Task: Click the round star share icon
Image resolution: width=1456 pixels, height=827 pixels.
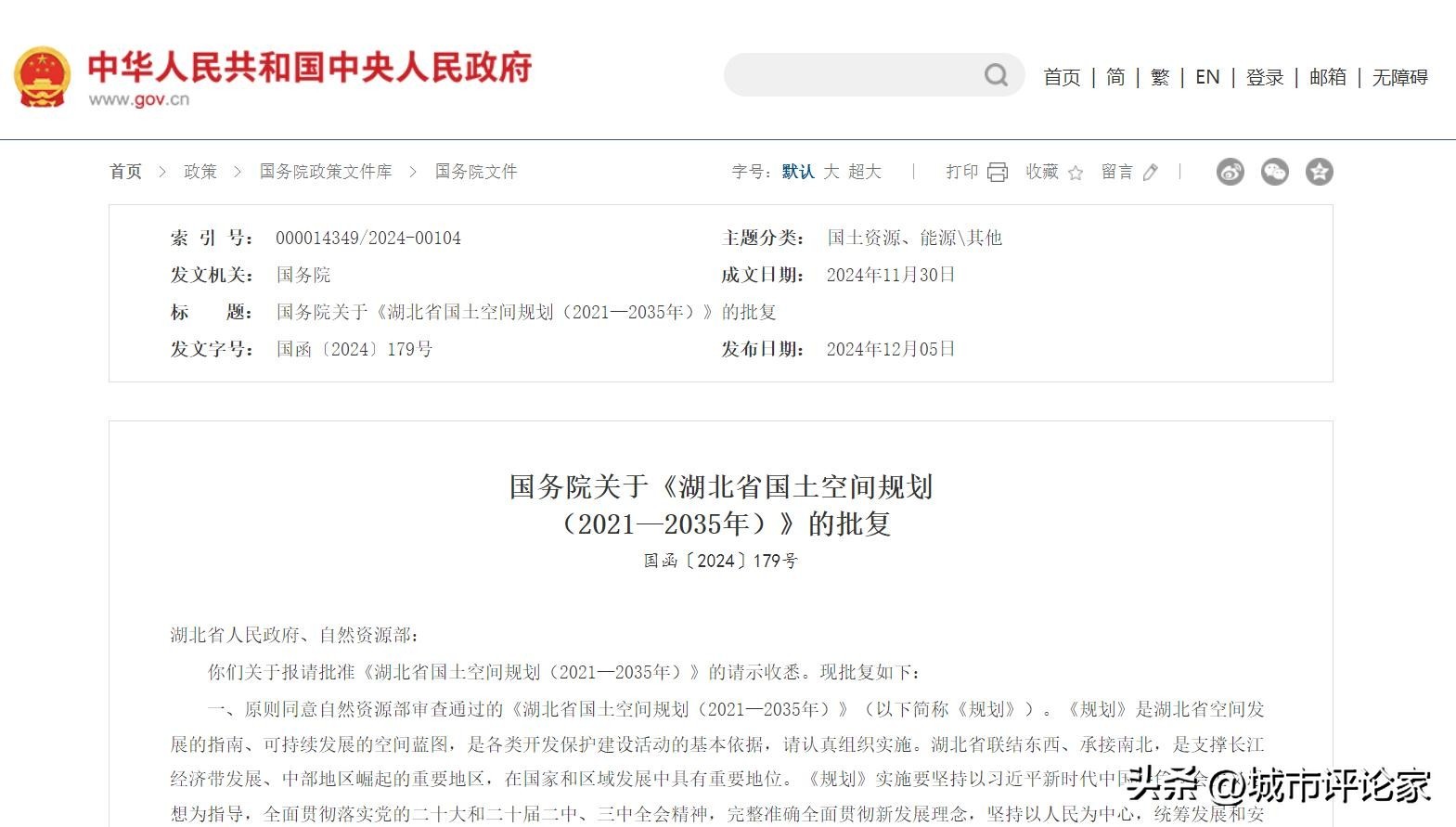Action: point(1320,172)
